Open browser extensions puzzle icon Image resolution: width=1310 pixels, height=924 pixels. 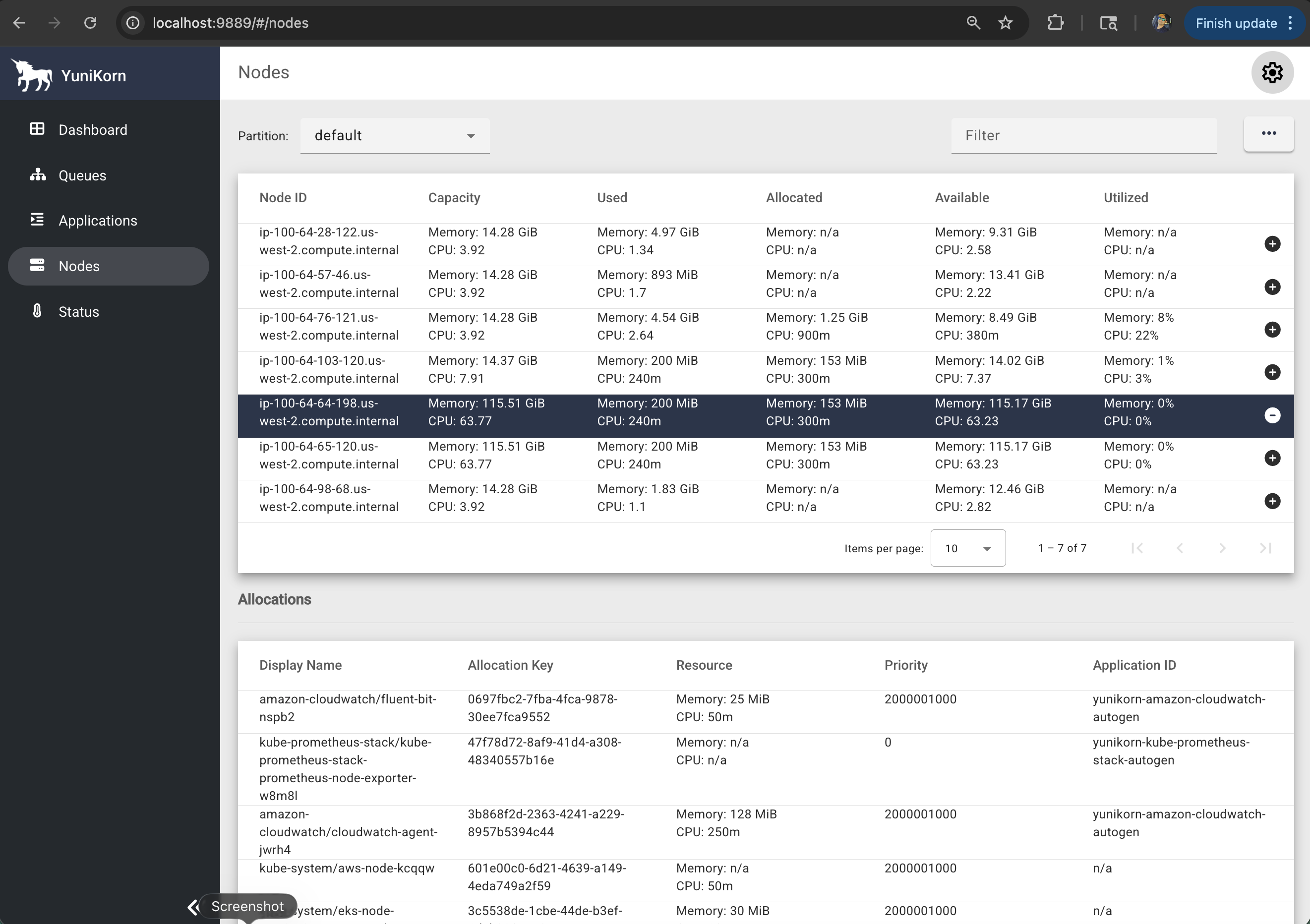coord(1055,23)
